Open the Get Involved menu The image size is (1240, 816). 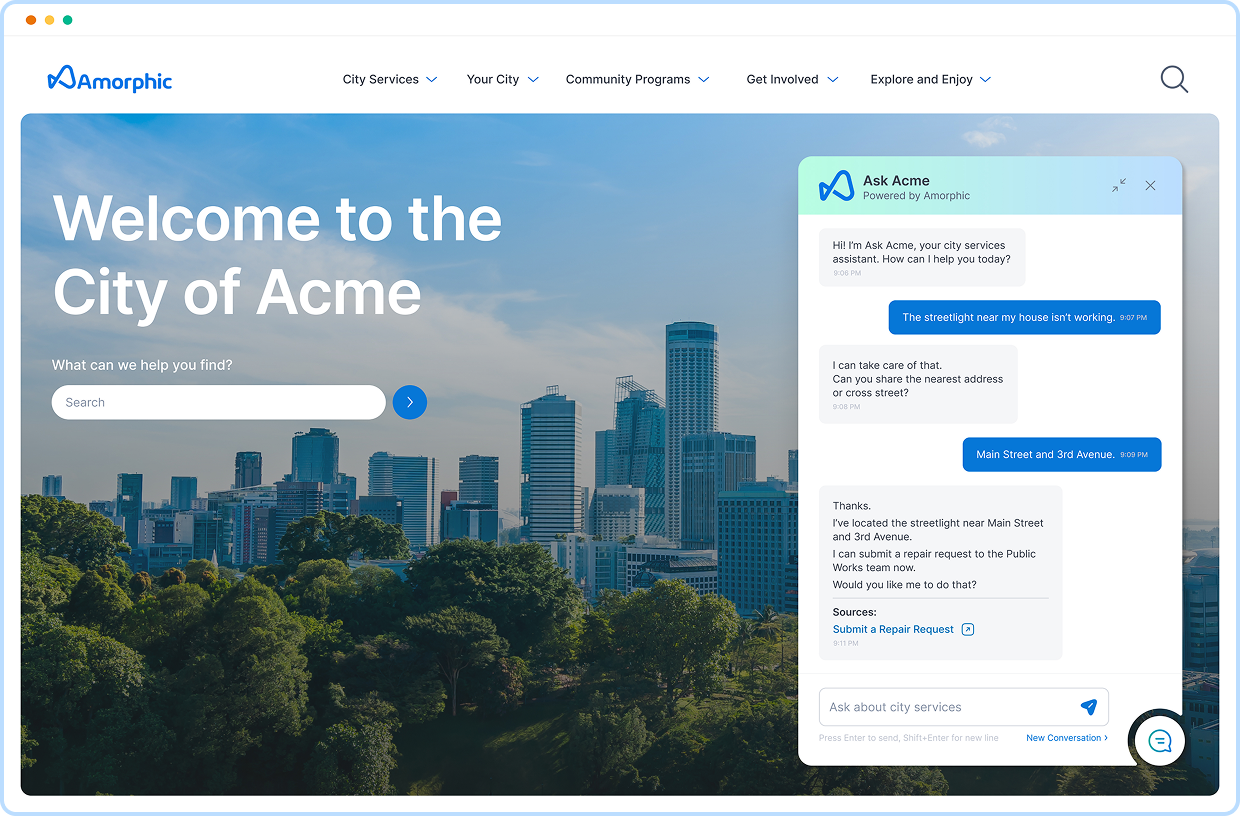[x=792, y=80]
